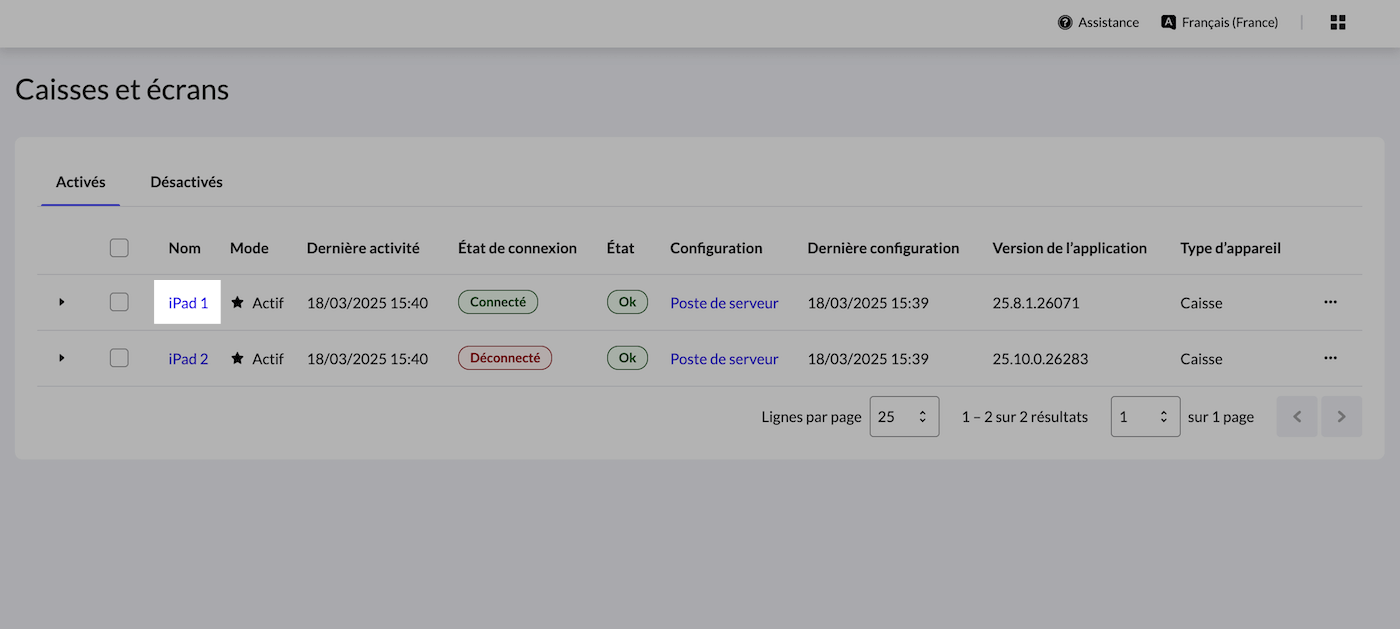This screenshot has width=1400, height=629.
Task: Go to the previous page arrow
Action: (x=1297, y=417)
